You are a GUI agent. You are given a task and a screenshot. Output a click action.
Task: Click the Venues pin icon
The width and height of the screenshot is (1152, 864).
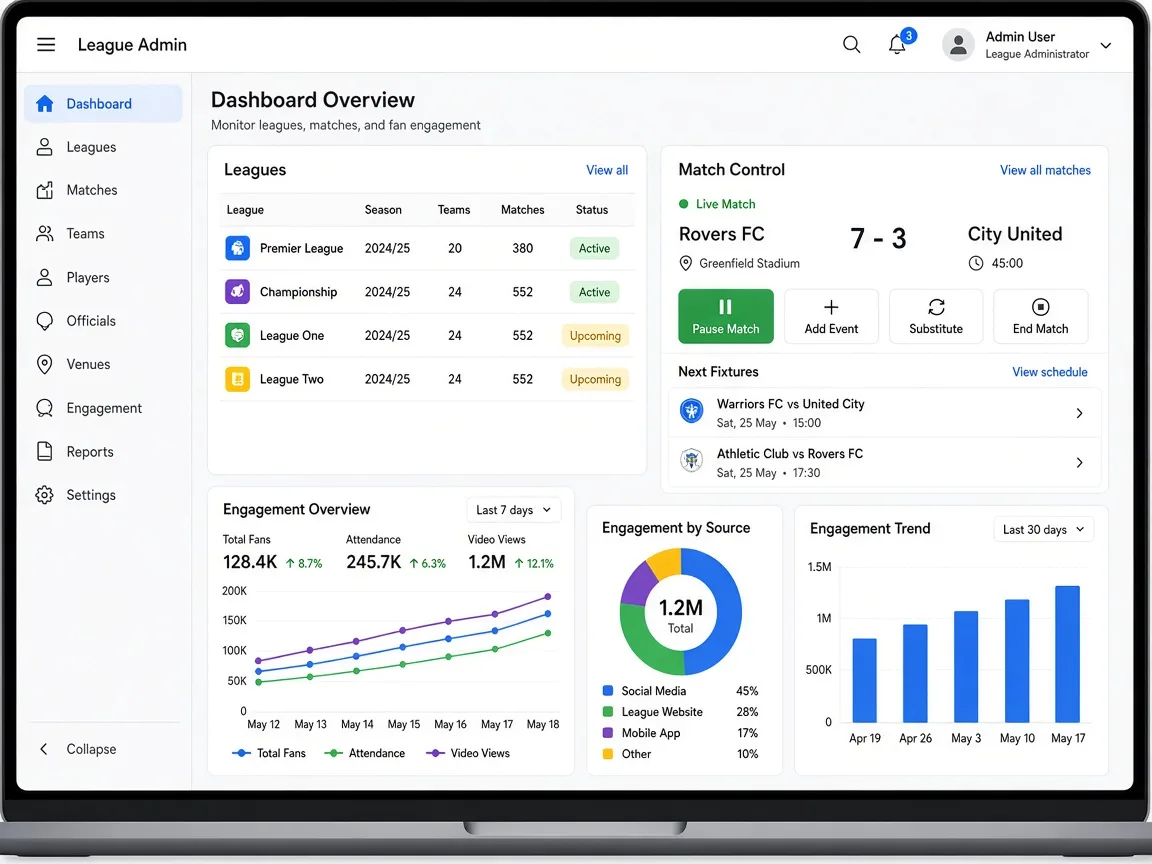(x=45, y=364)
